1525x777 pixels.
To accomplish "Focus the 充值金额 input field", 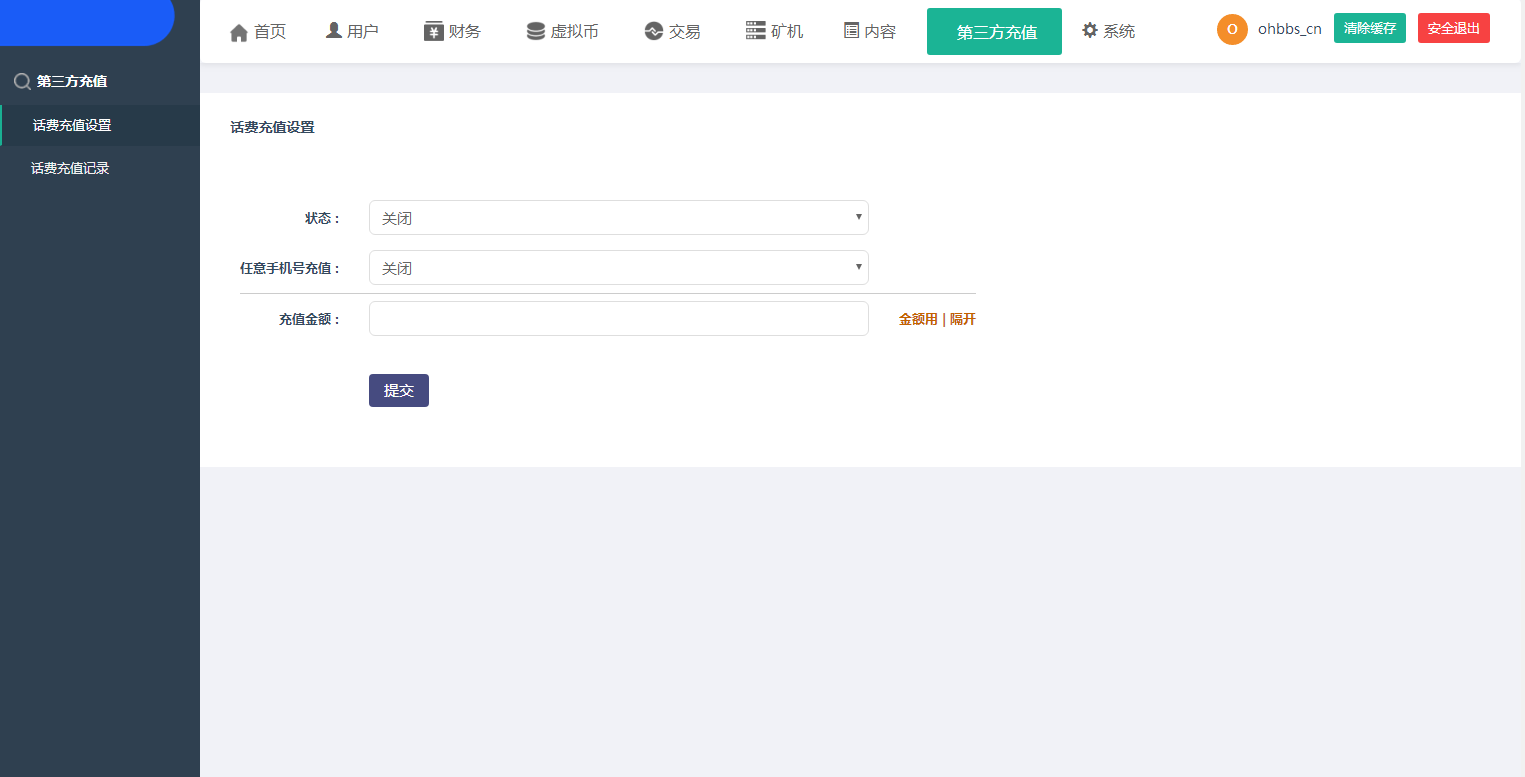I will 618,319.
